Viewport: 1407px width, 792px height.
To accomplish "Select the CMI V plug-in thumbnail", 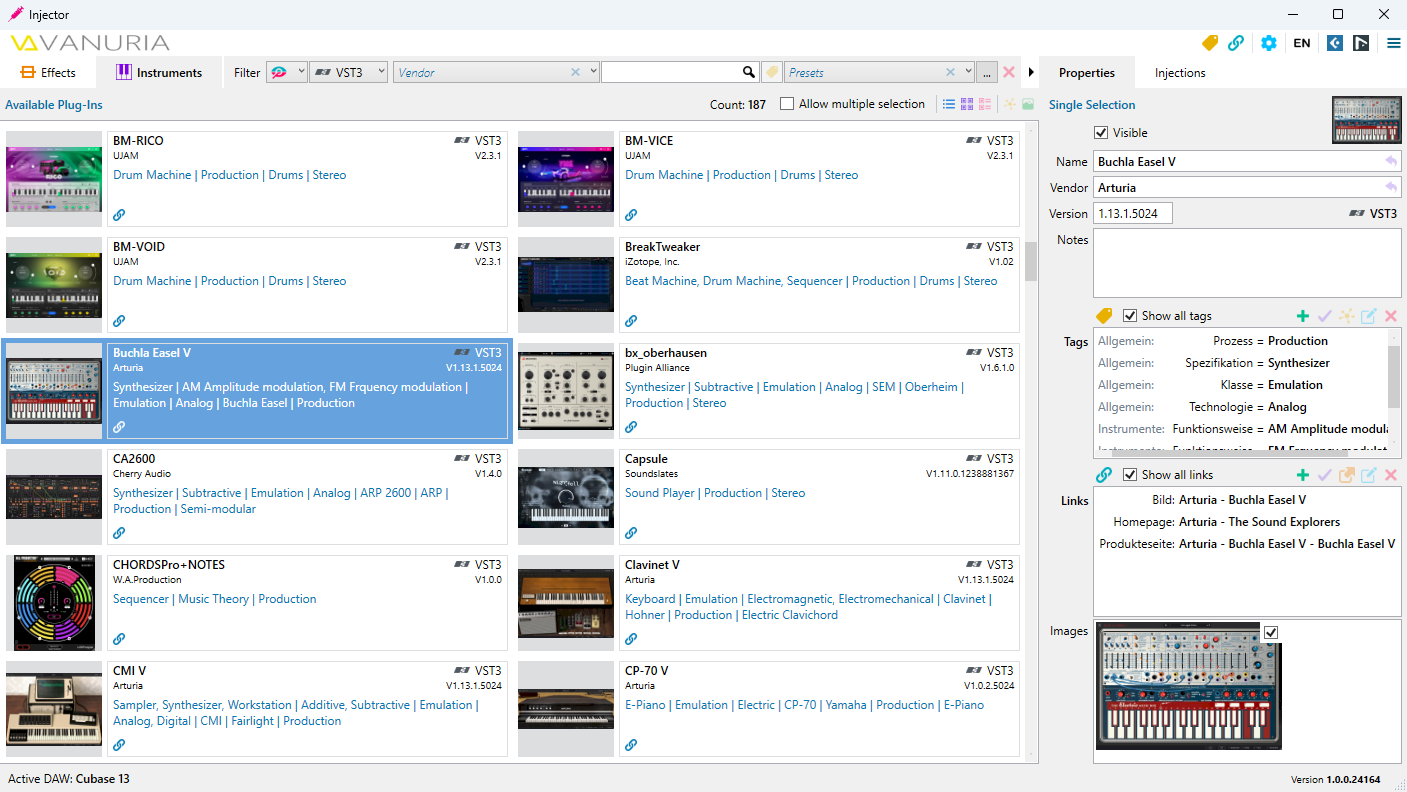I will (x=54, y=708).
